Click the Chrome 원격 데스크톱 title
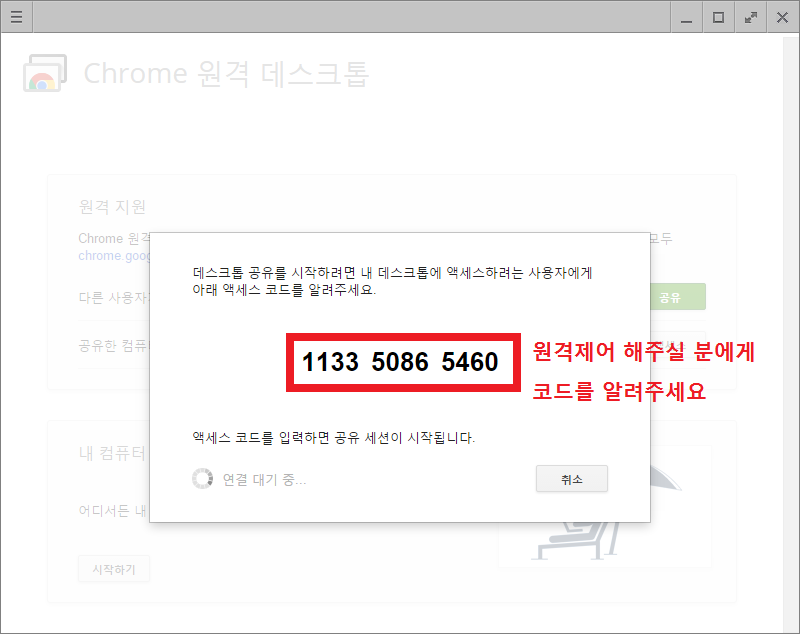The image size is (800, 634). pyautogui.click(x=226, y=73)
